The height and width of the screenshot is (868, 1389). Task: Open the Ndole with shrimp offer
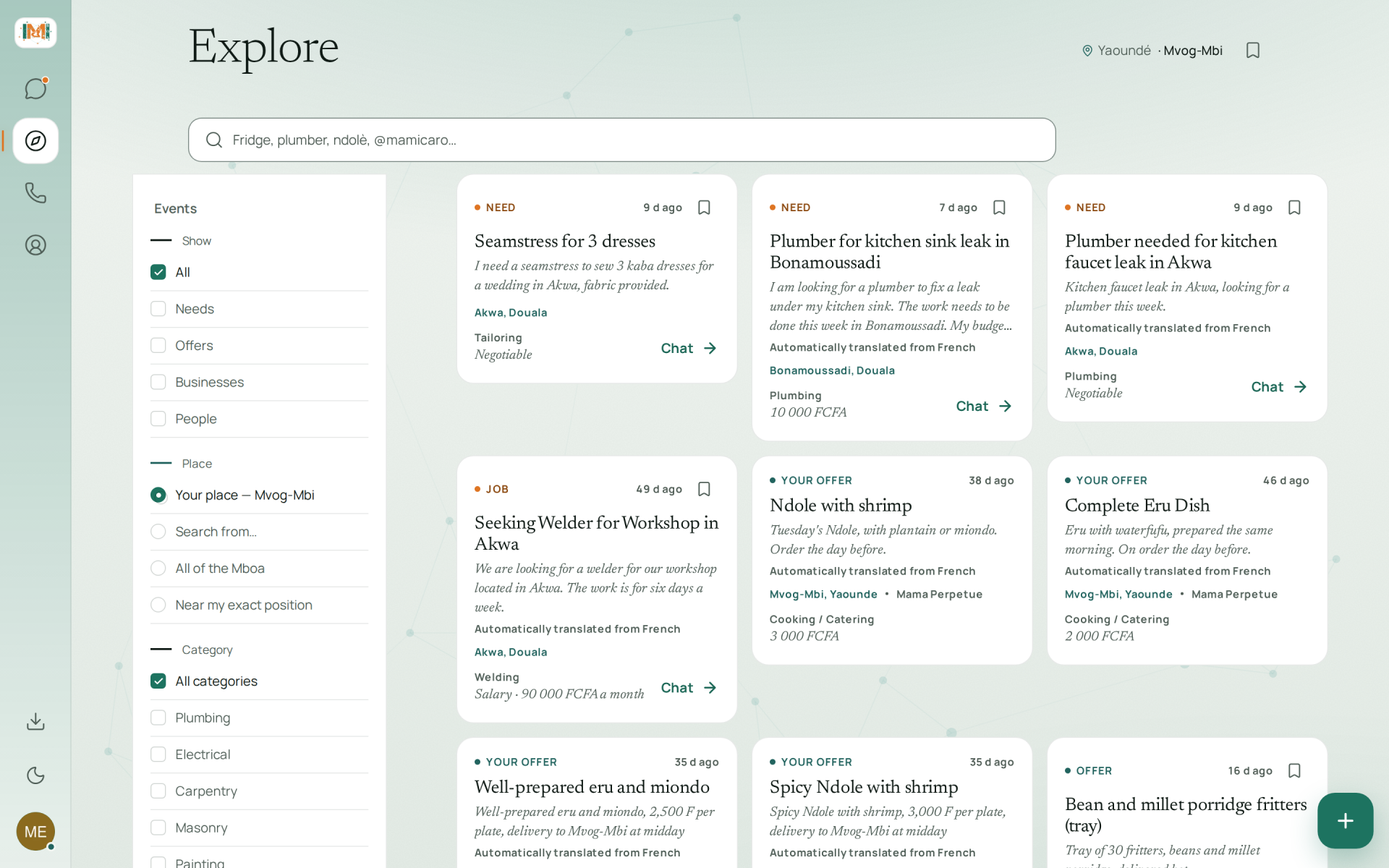click(841, 505)
